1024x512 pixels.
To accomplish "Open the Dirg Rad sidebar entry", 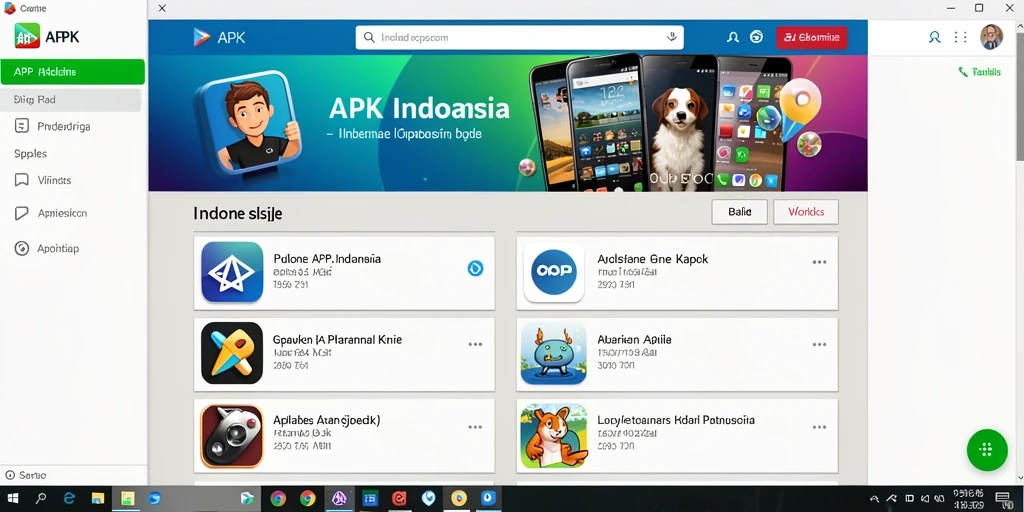I will coord(71,100).
